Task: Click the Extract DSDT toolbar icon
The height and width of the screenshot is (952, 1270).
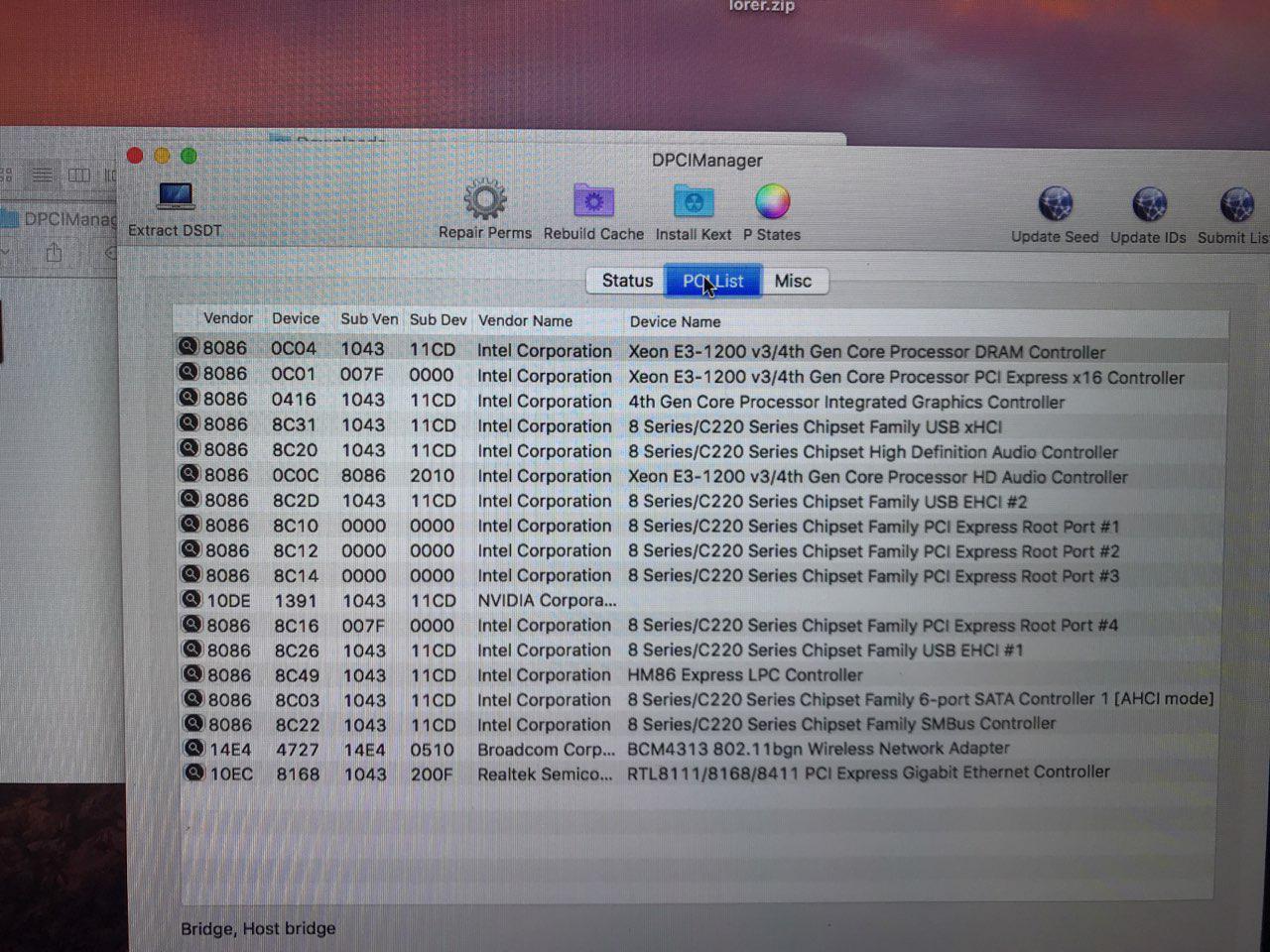Action: coord(176,196)
